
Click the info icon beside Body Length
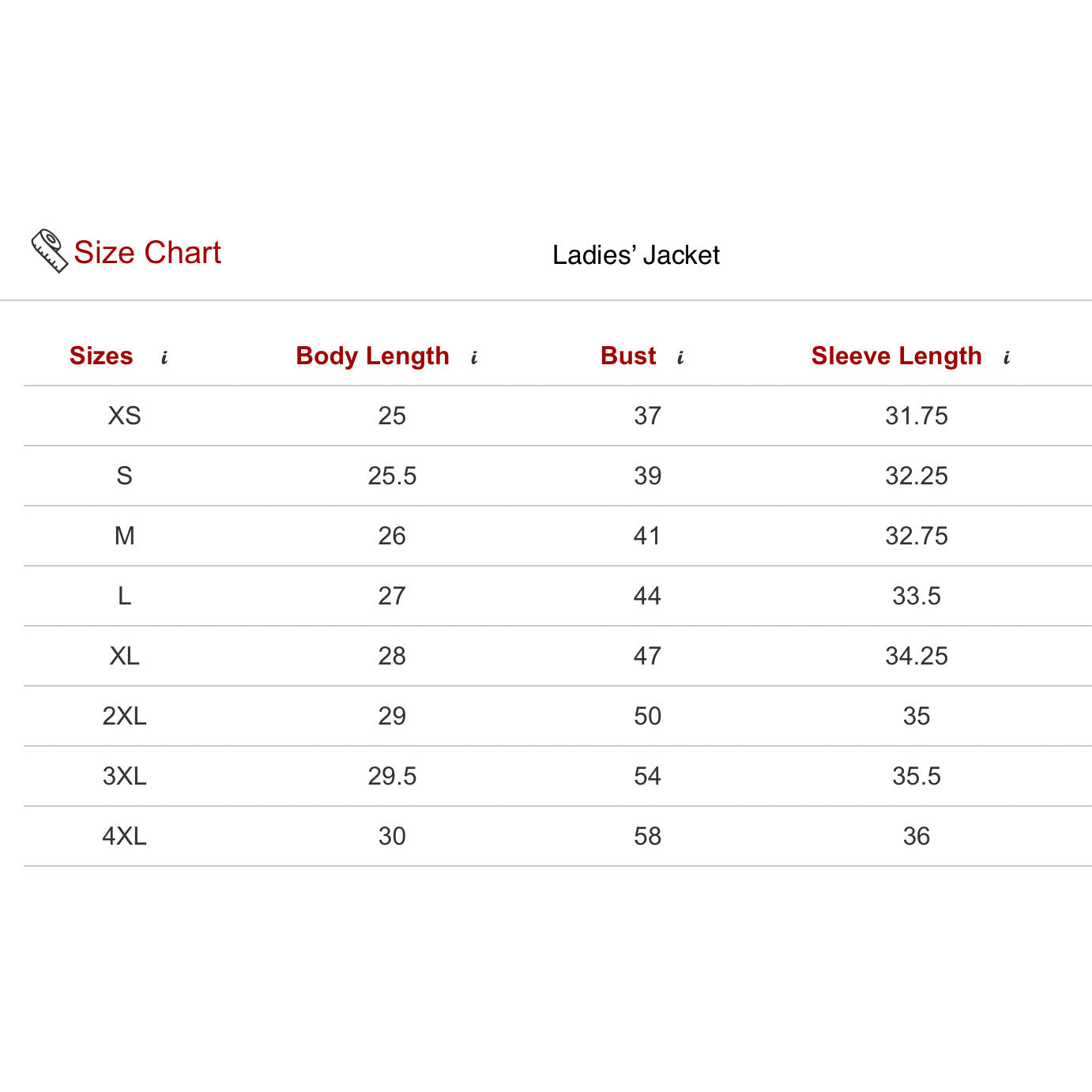click(x=474, y=358)
